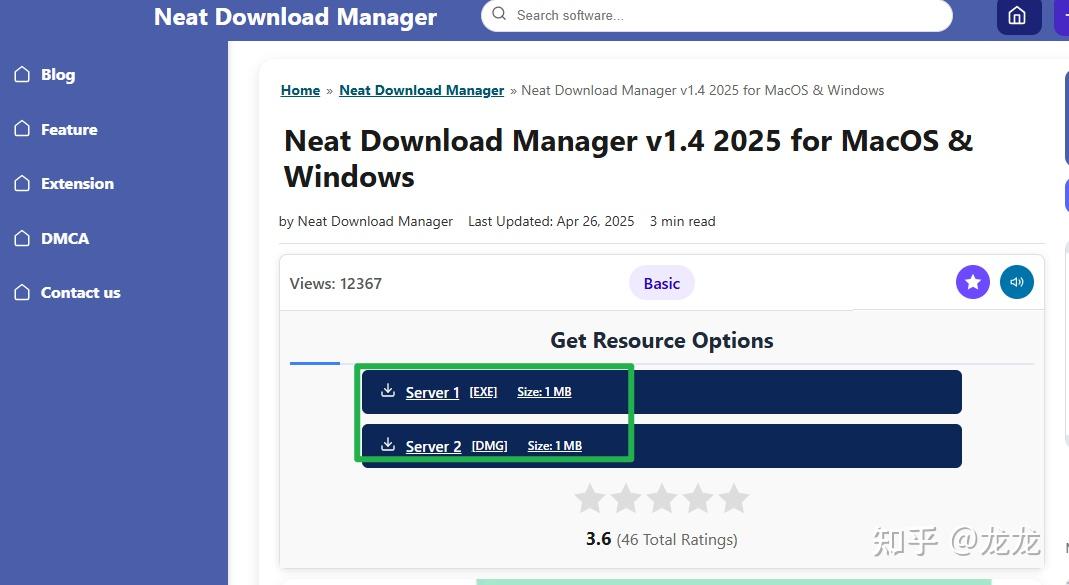Select the Feature icon in the sidebar
This screenshot has height=585, width=1069.
tap(21, 129)
